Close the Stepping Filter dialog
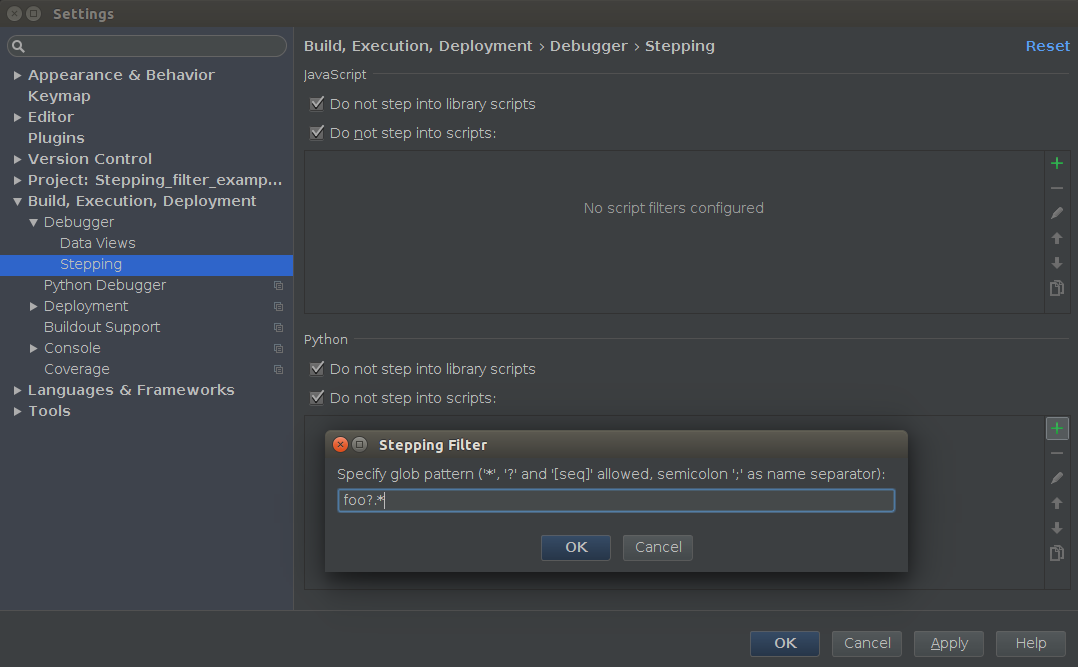The image size is (1078, 667). (x=340, y=444)
